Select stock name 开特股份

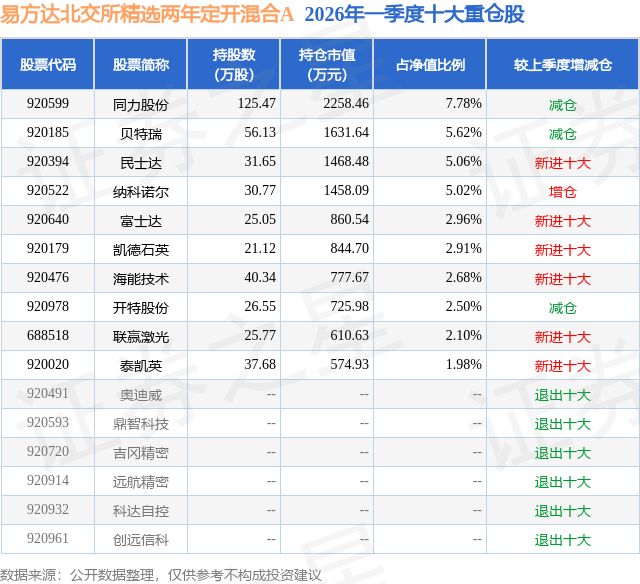(141, 308)
